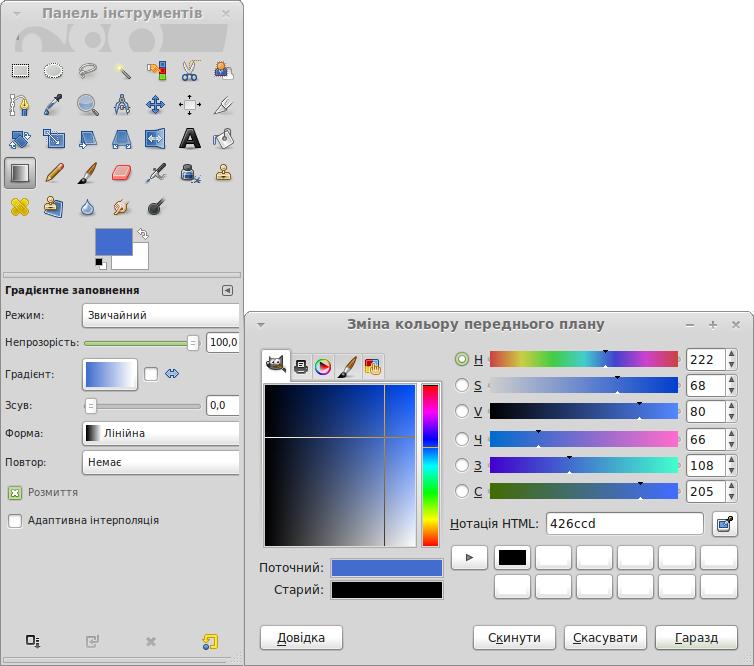Image resolution: width=754 pixels, height=666 pixels.
Task: Switch to the CMYK printer tab
Action: tap(301, 367)
